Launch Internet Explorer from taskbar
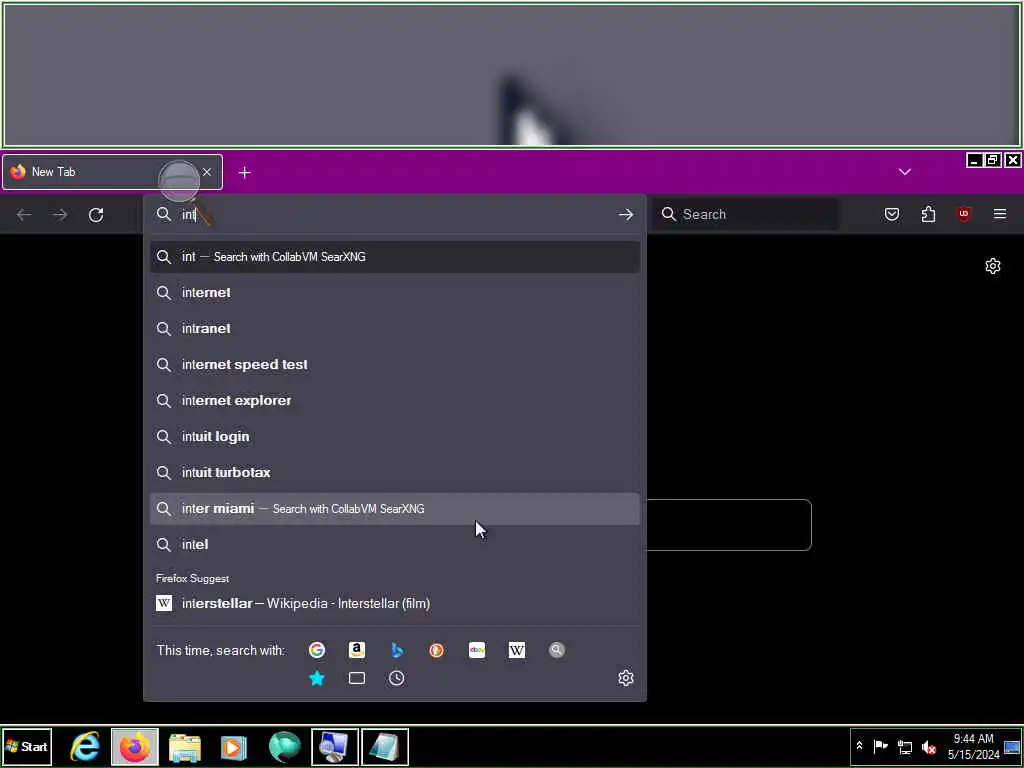The width and height of the screenshot is (1024, 768). click(85, 746)
